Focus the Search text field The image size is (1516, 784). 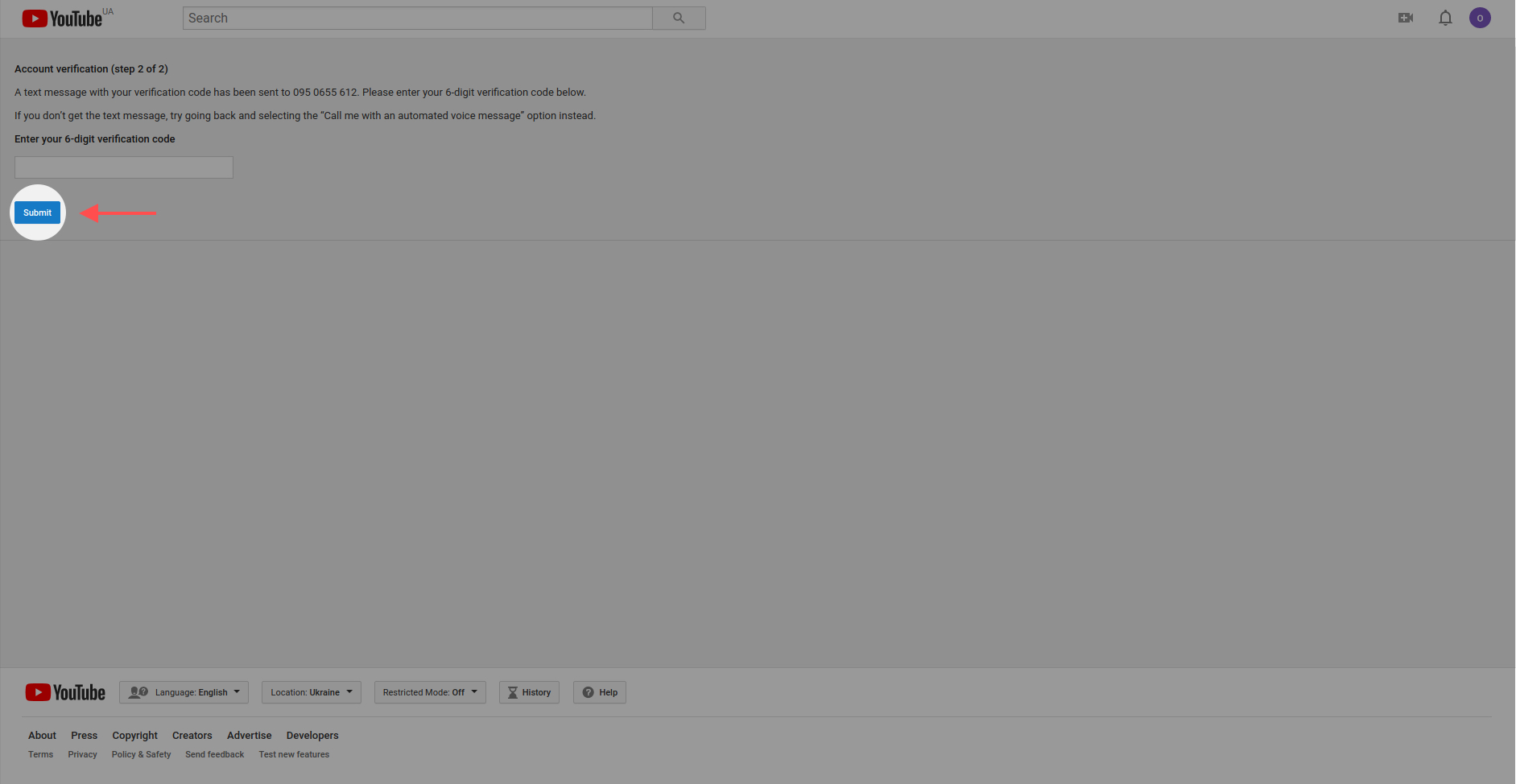point(417,18)
